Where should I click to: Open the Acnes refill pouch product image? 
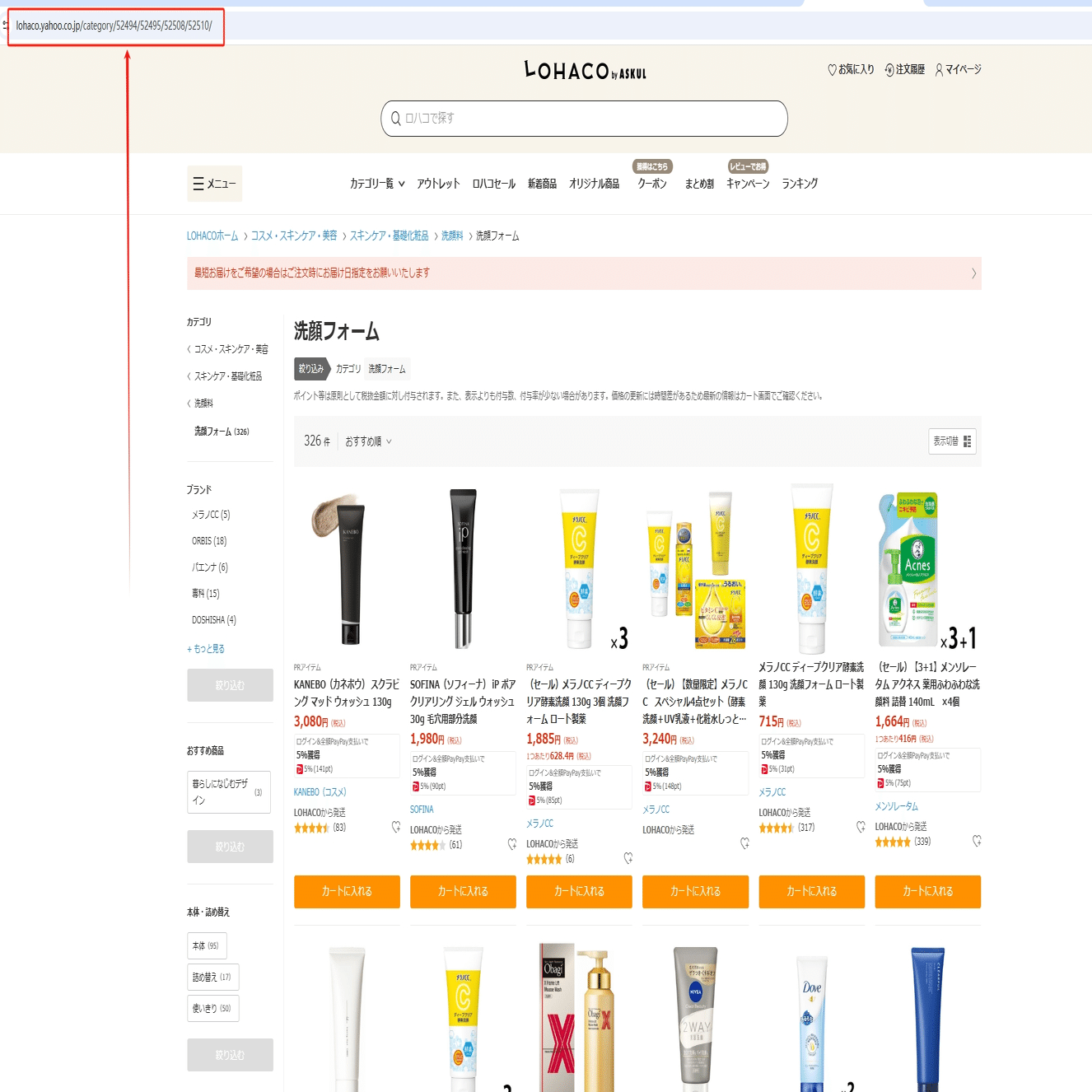[x=927, y=568]
